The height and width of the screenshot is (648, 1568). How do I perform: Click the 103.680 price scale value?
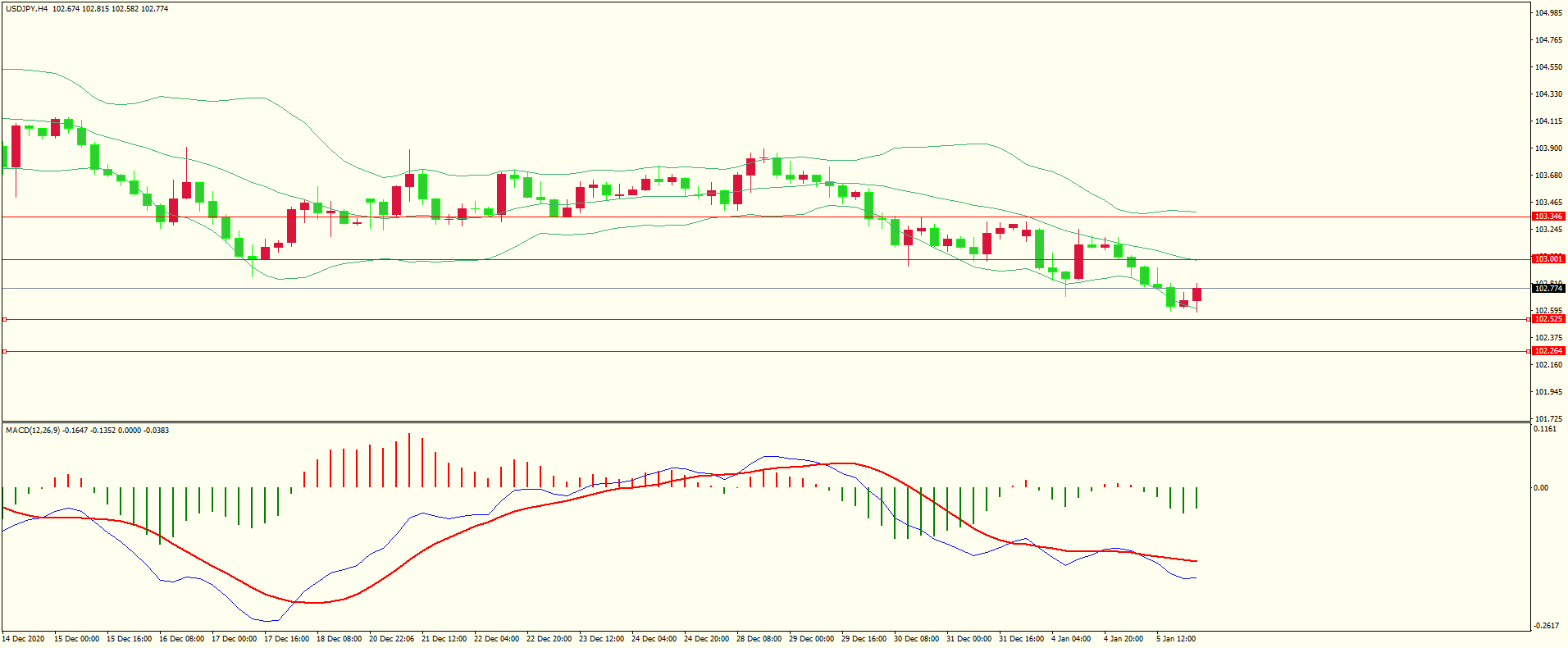(1548, 176)
